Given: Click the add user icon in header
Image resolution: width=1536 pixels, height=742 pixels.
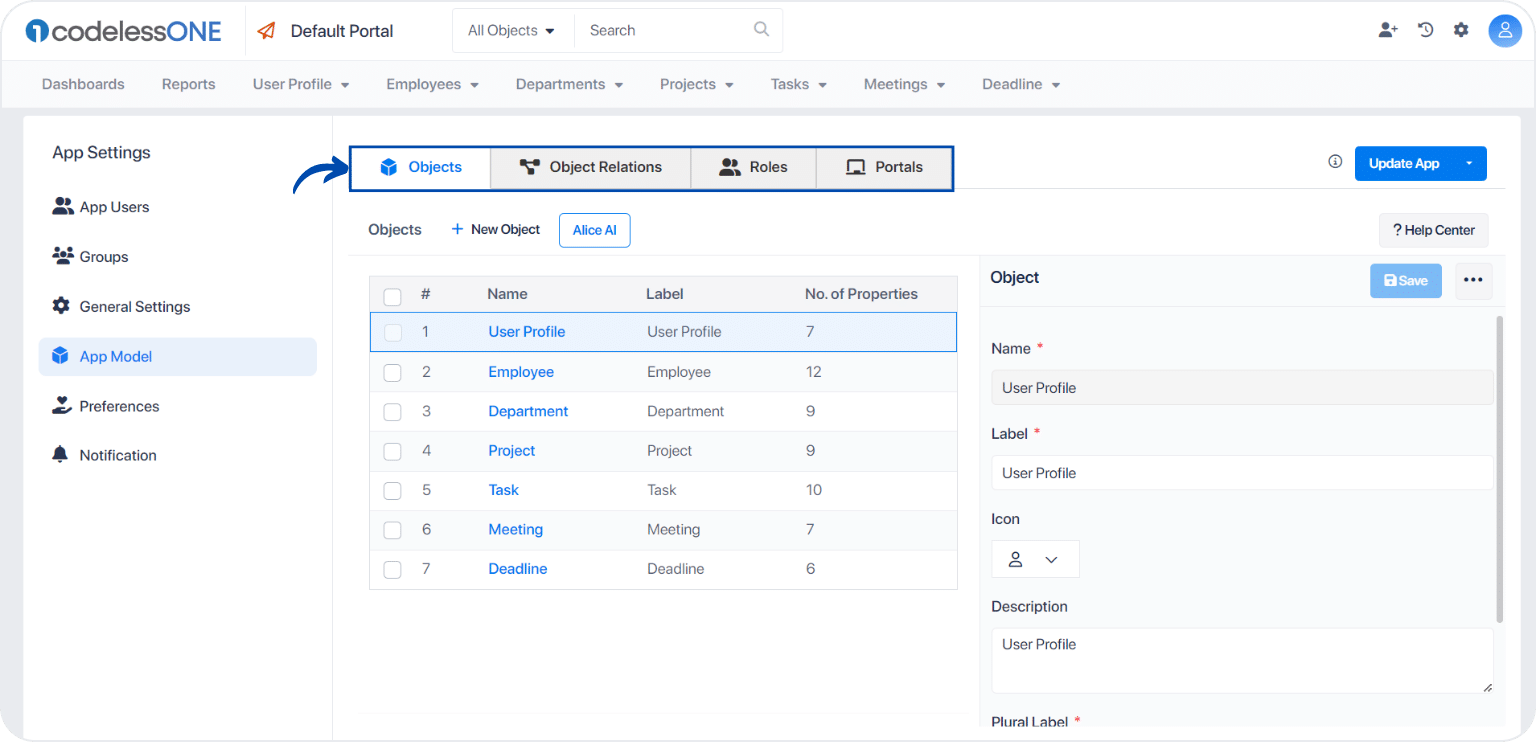Looking at the screenshot, I should [1388, 30].
